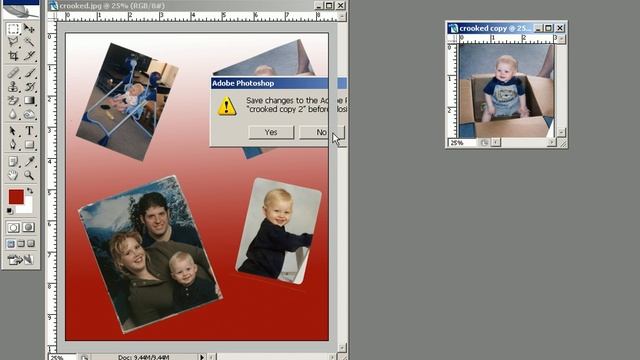Select the Slice tool
Viewport: 640px width, 360px height.
29,56
